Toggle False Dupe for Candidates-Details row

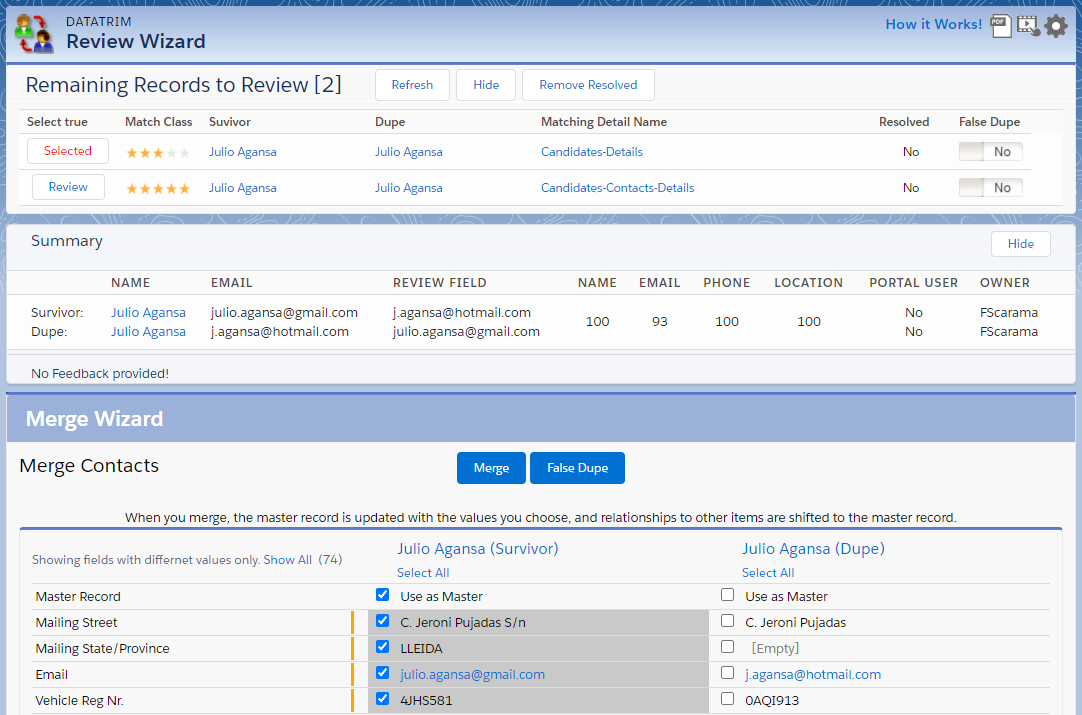pyautogui.click(x=990, y=152)
